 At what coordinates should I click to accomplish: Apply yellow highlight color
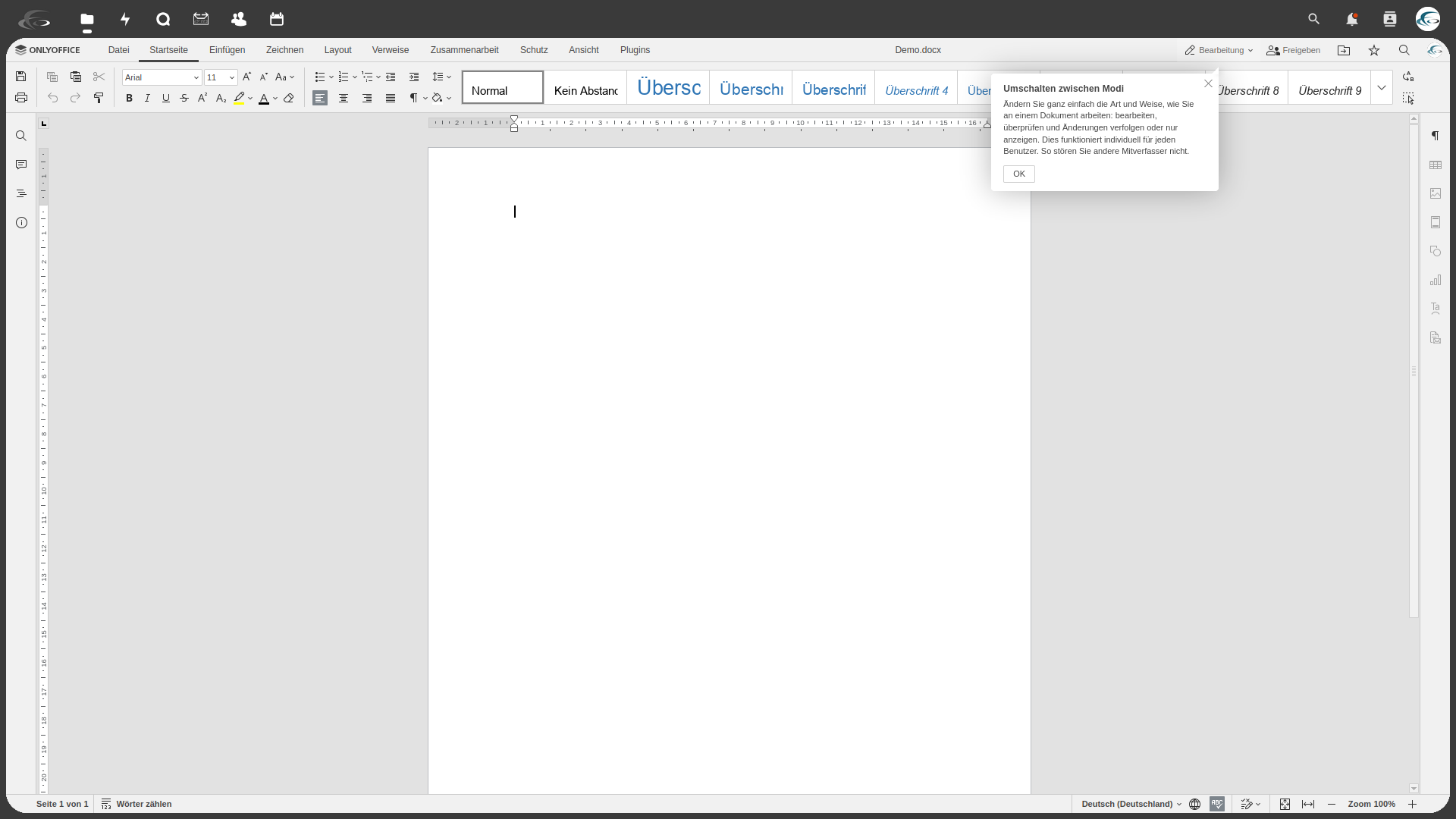240,98
